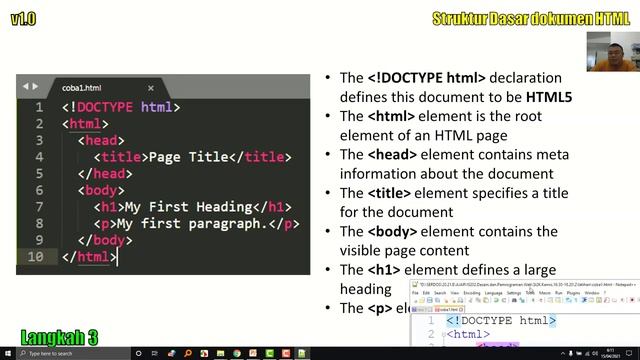Open the File menu in Notepad++
Image resolution: width=640 pixels, height=360 pixels.
tap(415, 293)
